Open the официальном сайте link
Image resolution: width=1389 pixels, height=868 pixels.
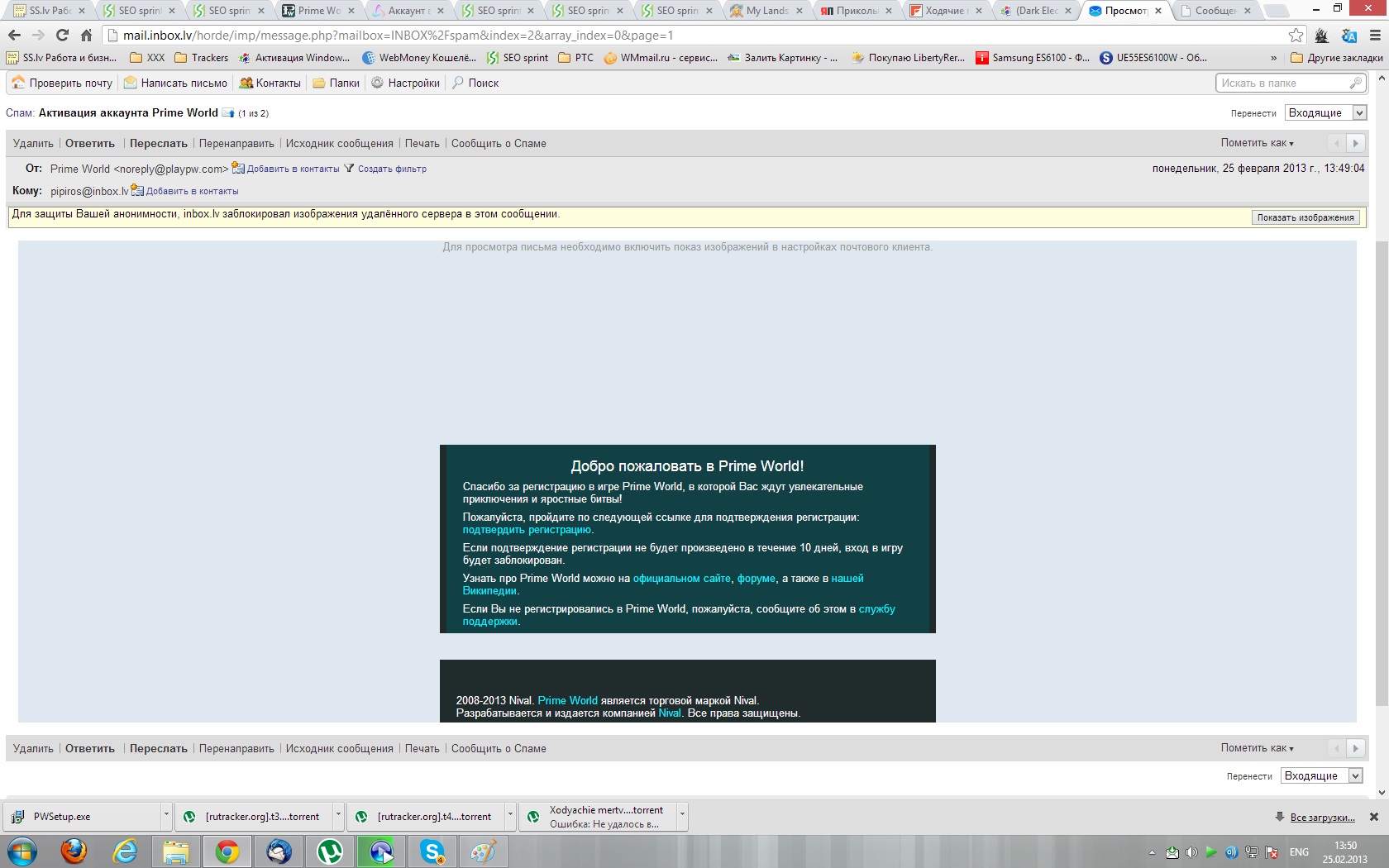[682, 579]
